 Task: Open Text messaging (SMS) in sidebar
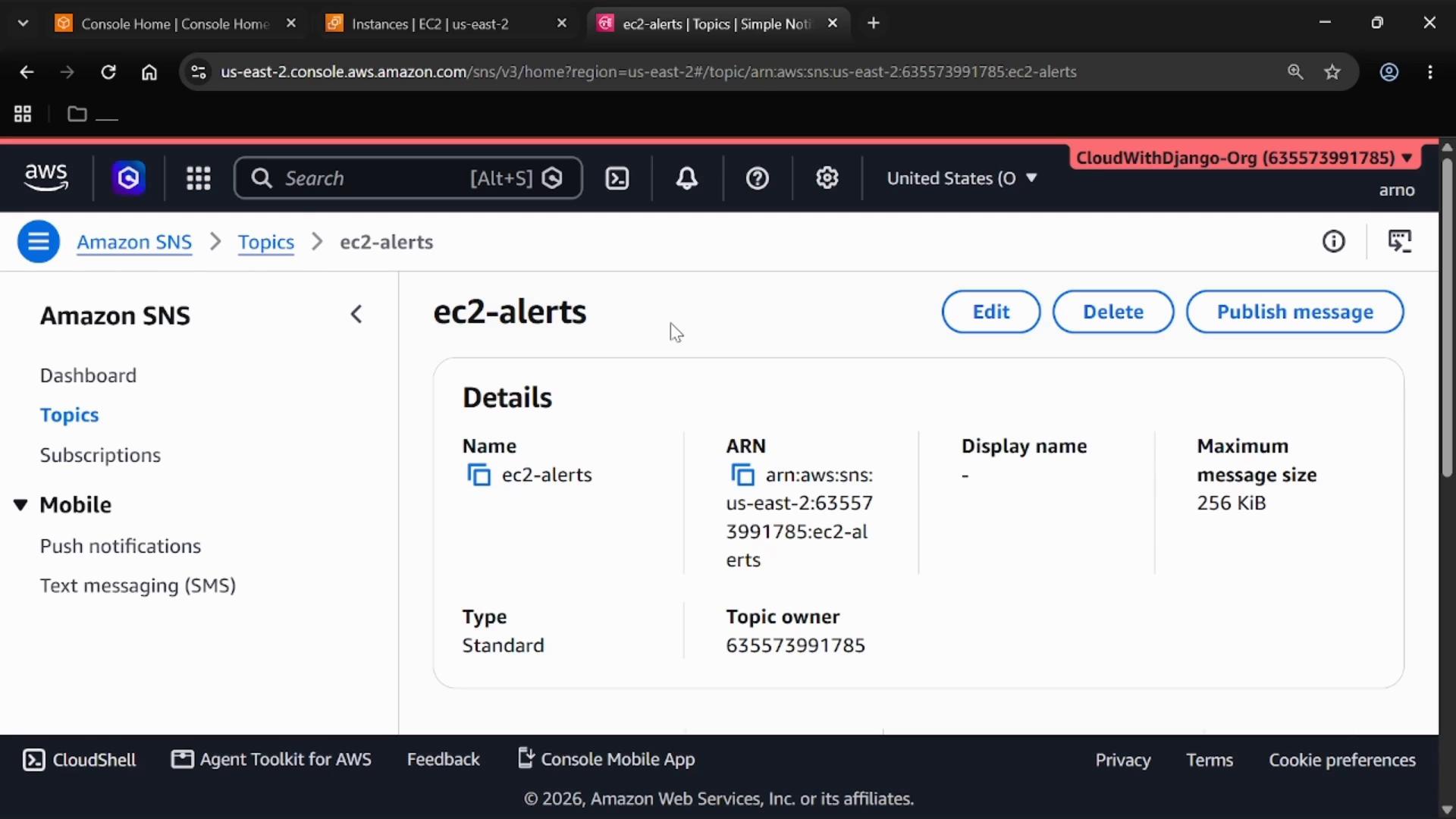tap(138, 585)
